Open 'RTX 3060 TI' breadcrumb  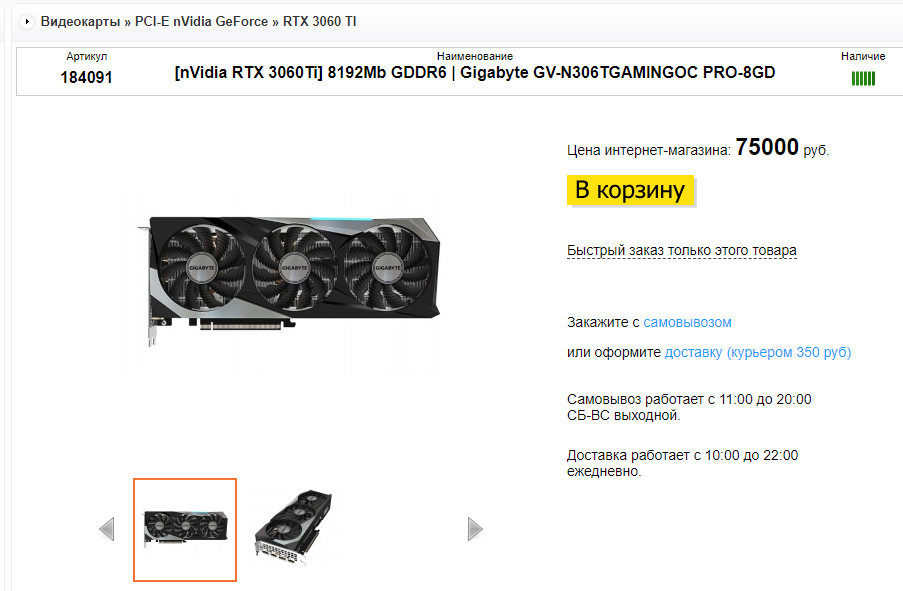[320, 22]
